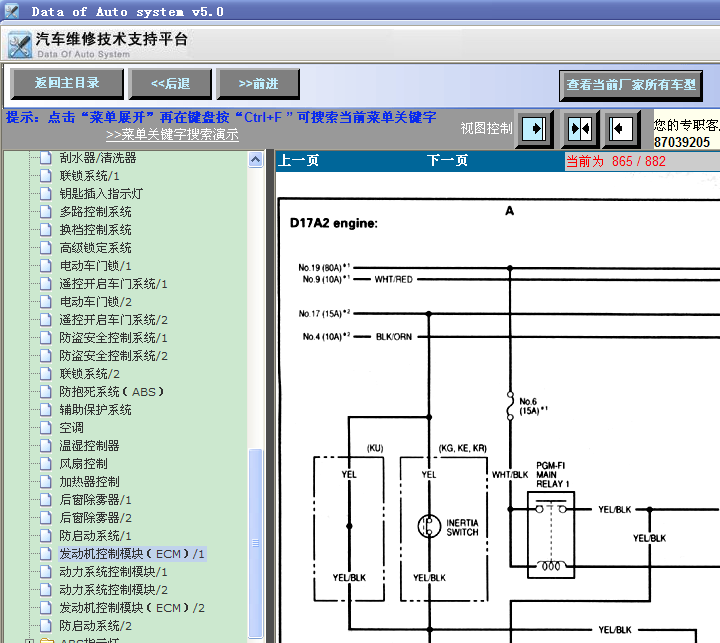Image resolution: width=720 pixels, height=643 pixels.
Task: Select 发动机控制模块(ECM)/1 tree item
Action: point(132,554)
